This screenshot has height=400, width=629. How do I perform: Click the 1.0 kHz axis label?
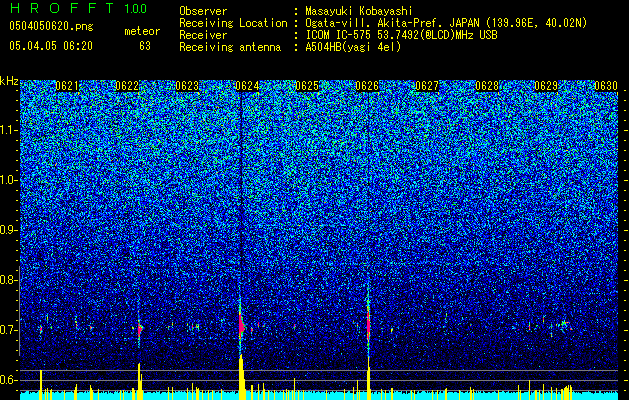click(x=9, y=180)
